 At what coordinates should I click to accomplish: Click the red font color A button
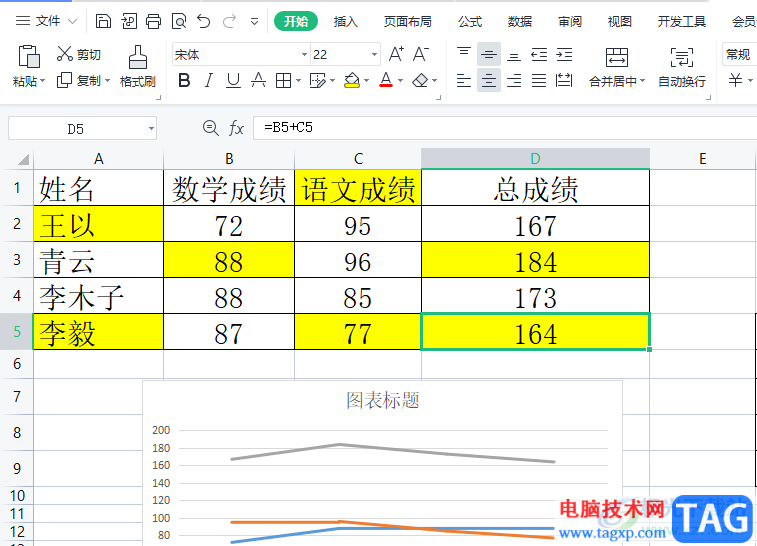pyautogui.click(x=386, y=80)
